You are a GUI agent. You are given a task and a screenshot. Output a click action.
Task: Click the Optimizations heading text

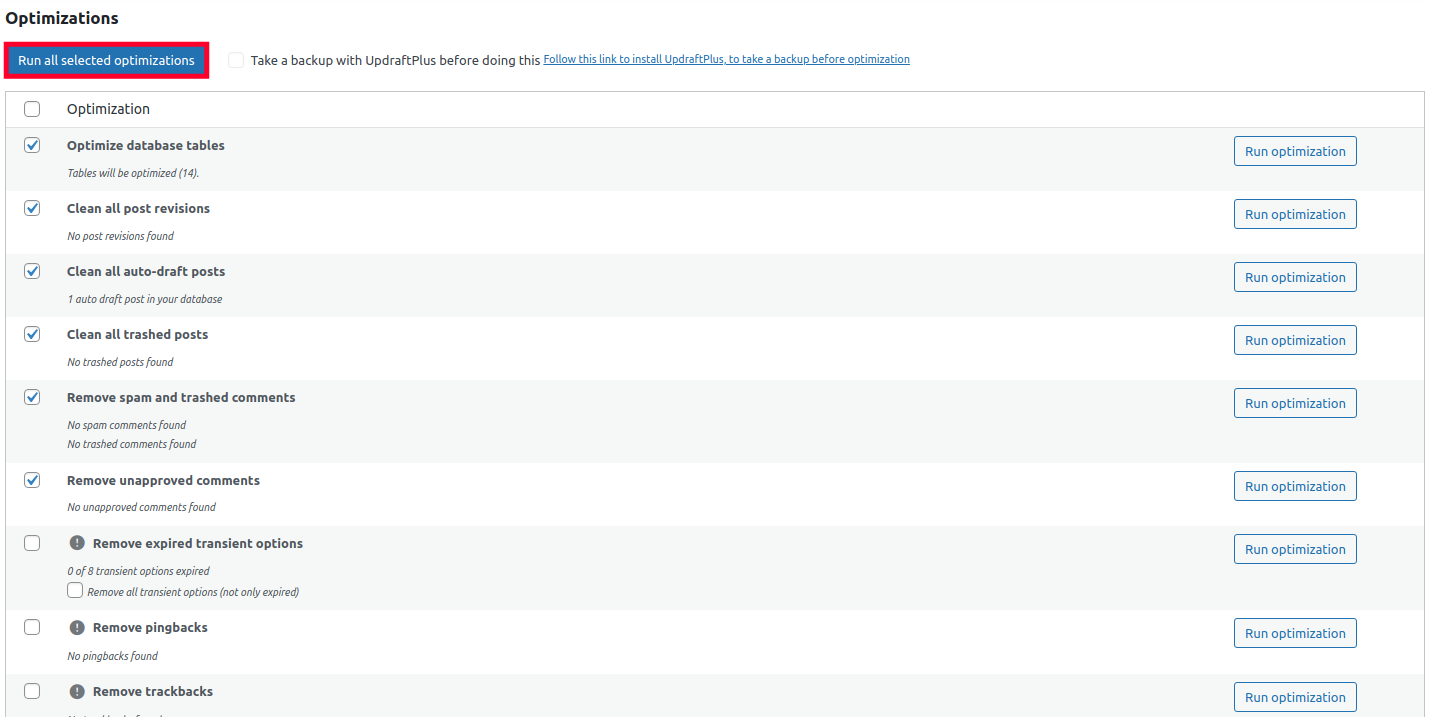point(62,18)
